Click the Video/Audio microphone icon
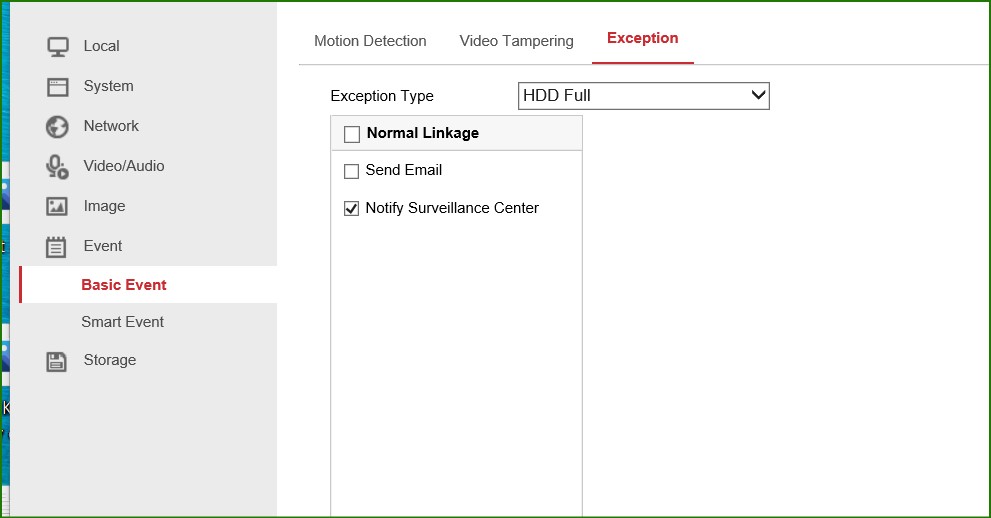This screenshot has height=518, width=991. click(x=58, y=167)
